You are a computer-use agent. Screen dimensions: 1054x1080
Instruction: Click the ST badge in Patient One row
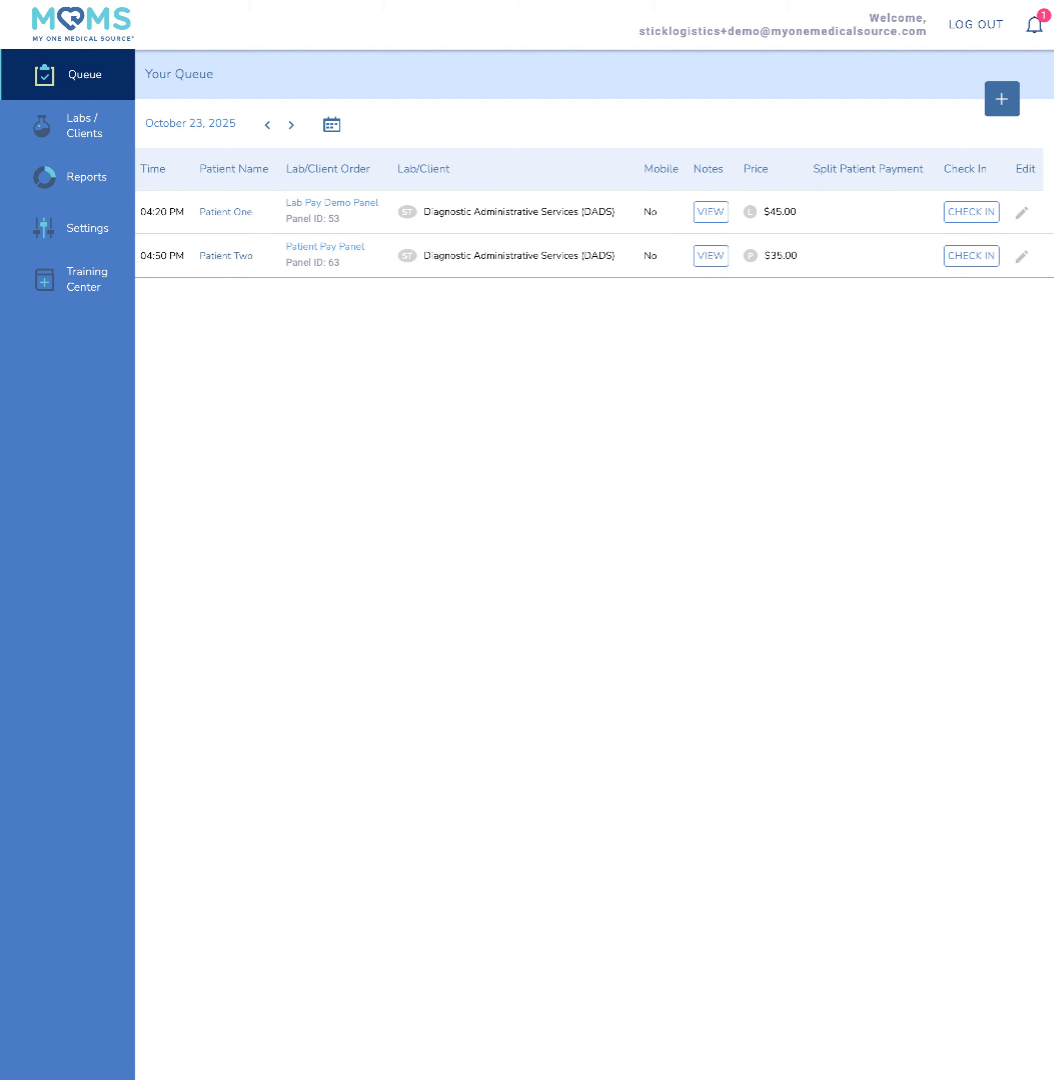point(407,212)
